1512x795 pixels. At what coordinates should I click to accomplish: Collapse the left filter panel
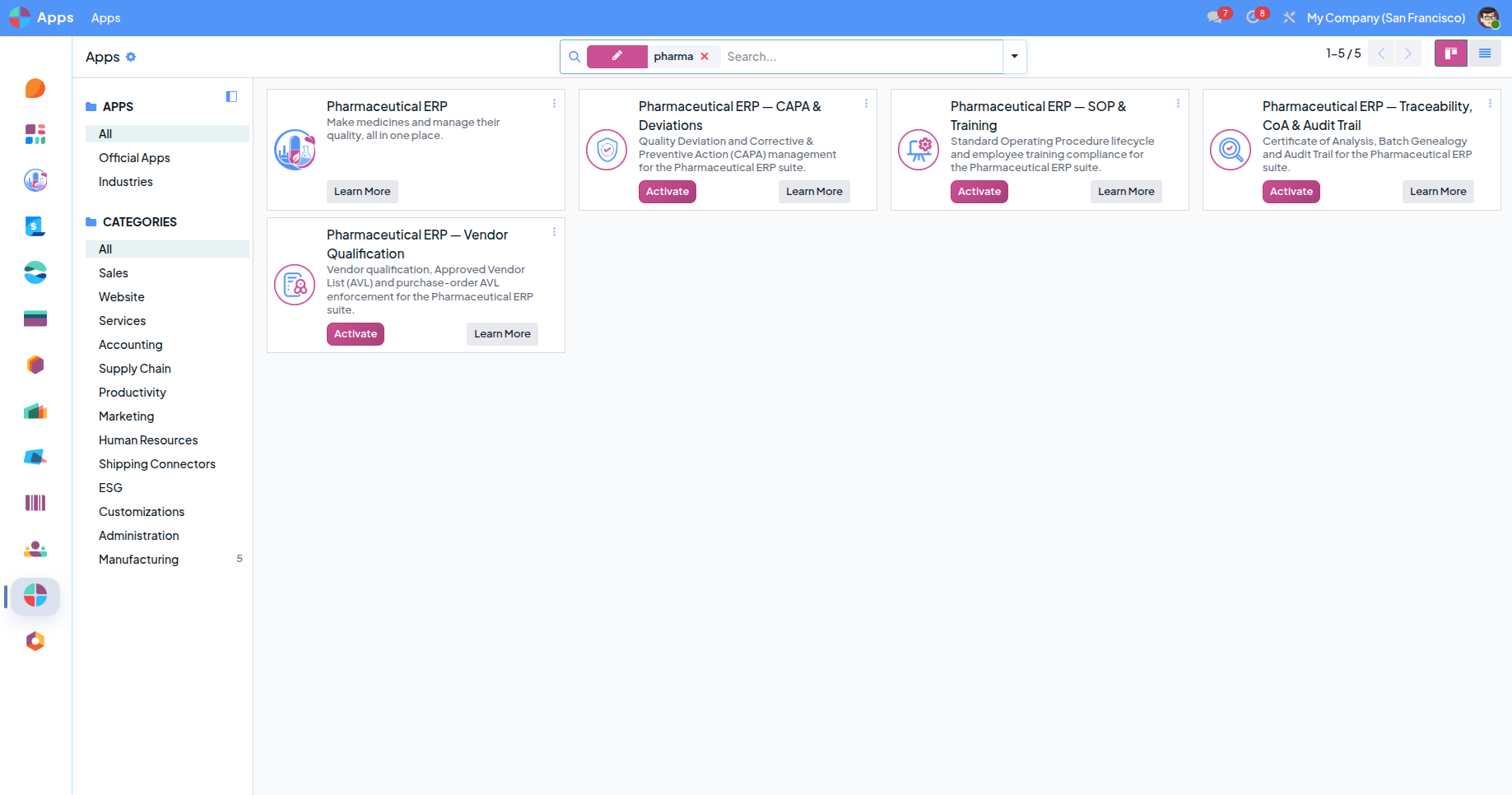point(231,96)
